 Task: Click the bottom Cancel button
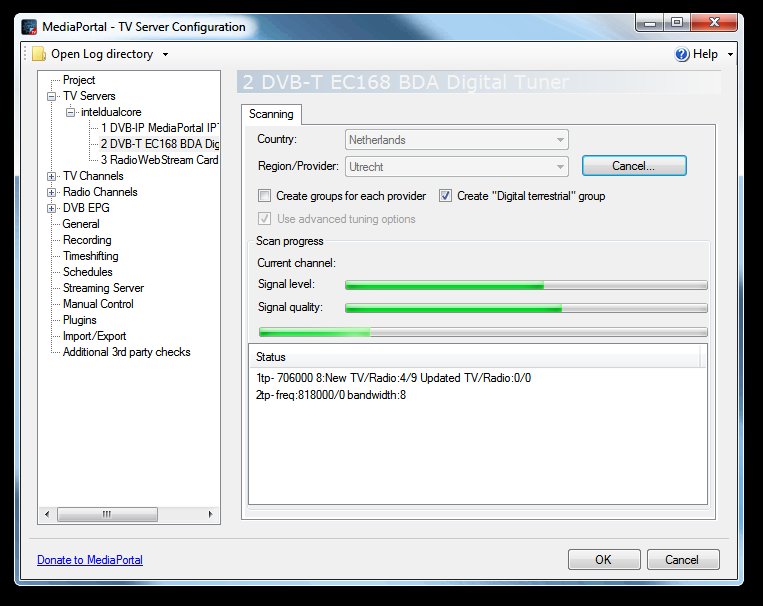[683, 560]
